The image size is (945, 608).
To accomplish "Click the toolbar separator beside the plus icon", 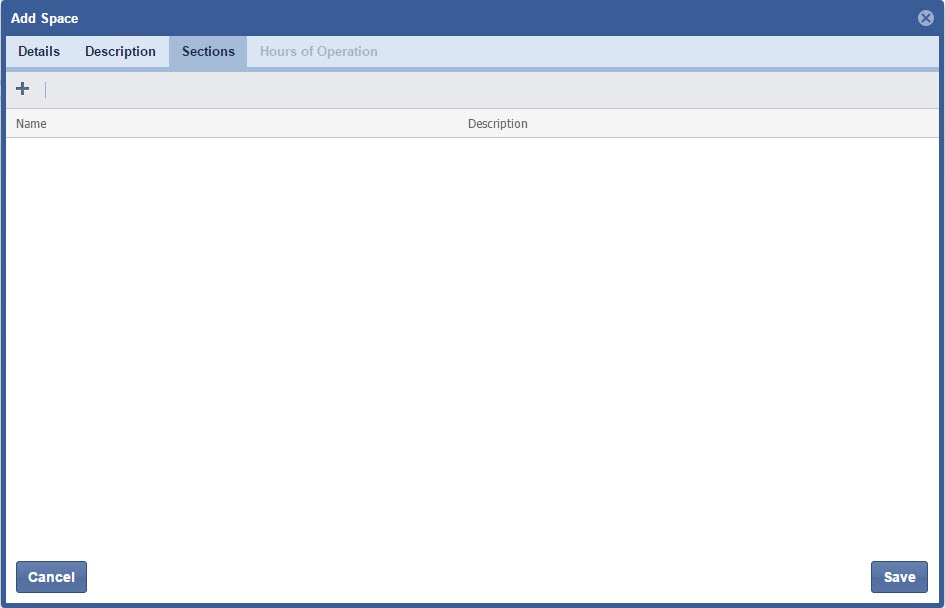I will tap(46, 90).
